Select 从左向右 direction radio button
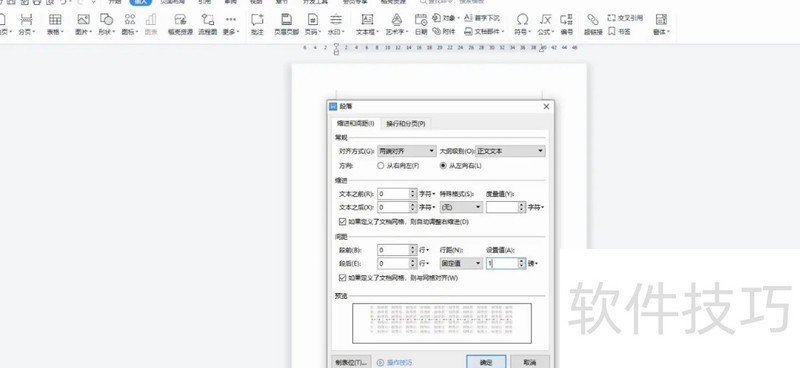This screenshot has height=368, width=800. click(443, 165)
